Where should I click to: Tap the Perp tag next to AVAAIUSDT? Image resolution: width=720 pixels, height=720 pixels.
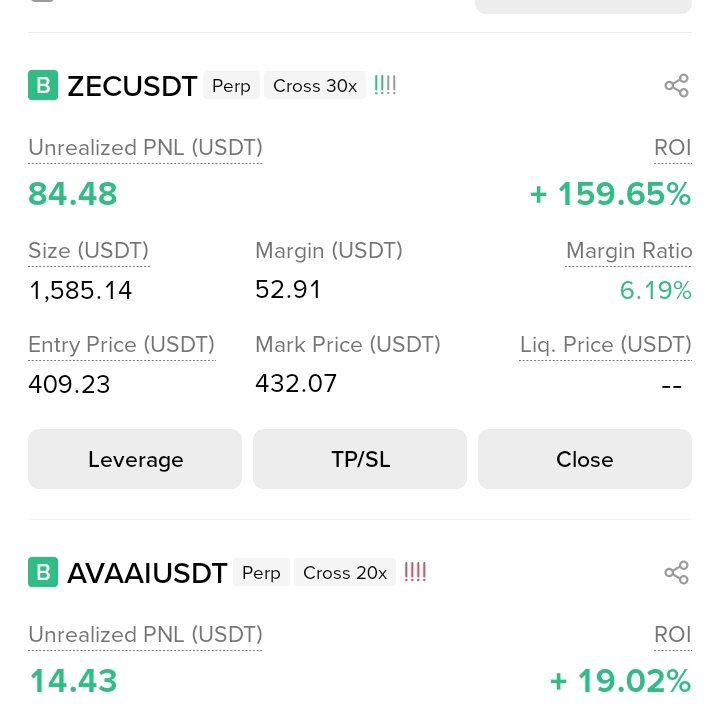tap(261, 572)
